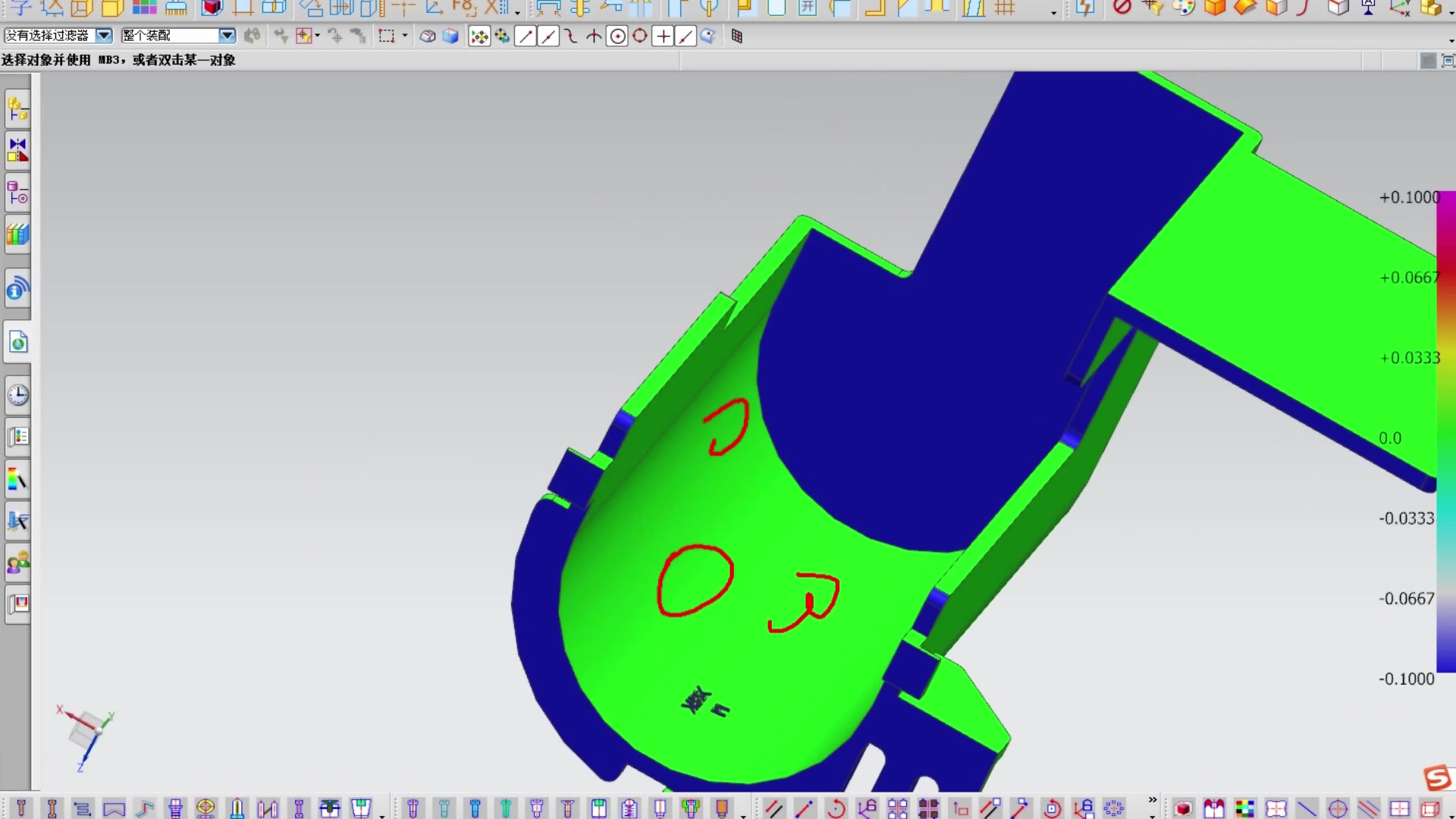Image resolution: width=1456 pixels, height=819 pixels.
Task: Click the Sogou input method icon
Action: pos(1437,778)
